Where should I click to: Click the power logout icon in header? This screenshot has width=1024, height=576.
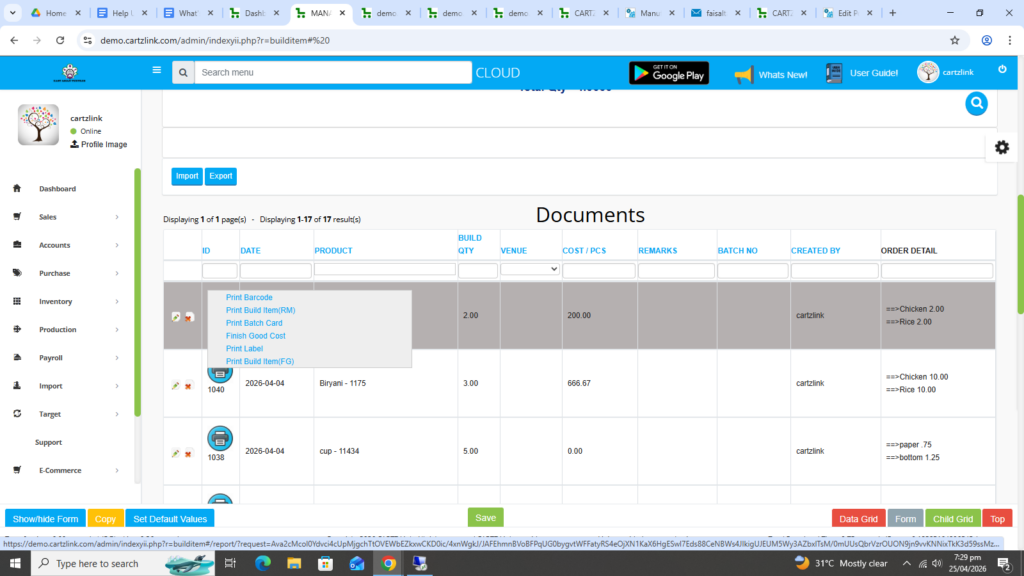(1002, 69)
